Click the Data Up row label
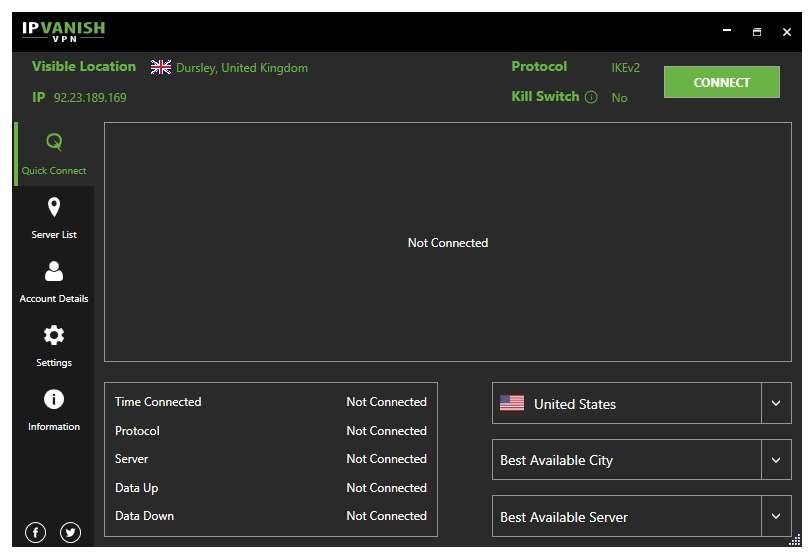Viewport: 811px width, 559px height. [137, 488]
